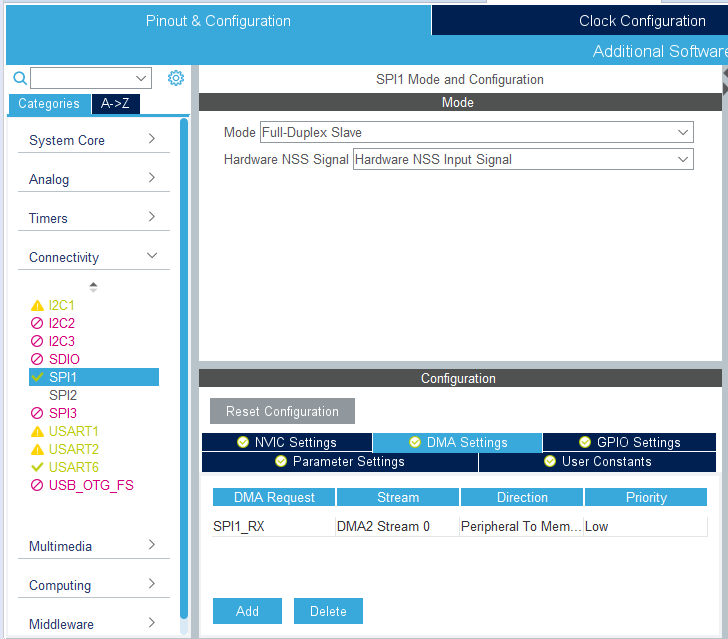This screenshot has height=639, width=728.
Task: Select the USB_OTG_FS peripheral
Action: coord(91,485)
